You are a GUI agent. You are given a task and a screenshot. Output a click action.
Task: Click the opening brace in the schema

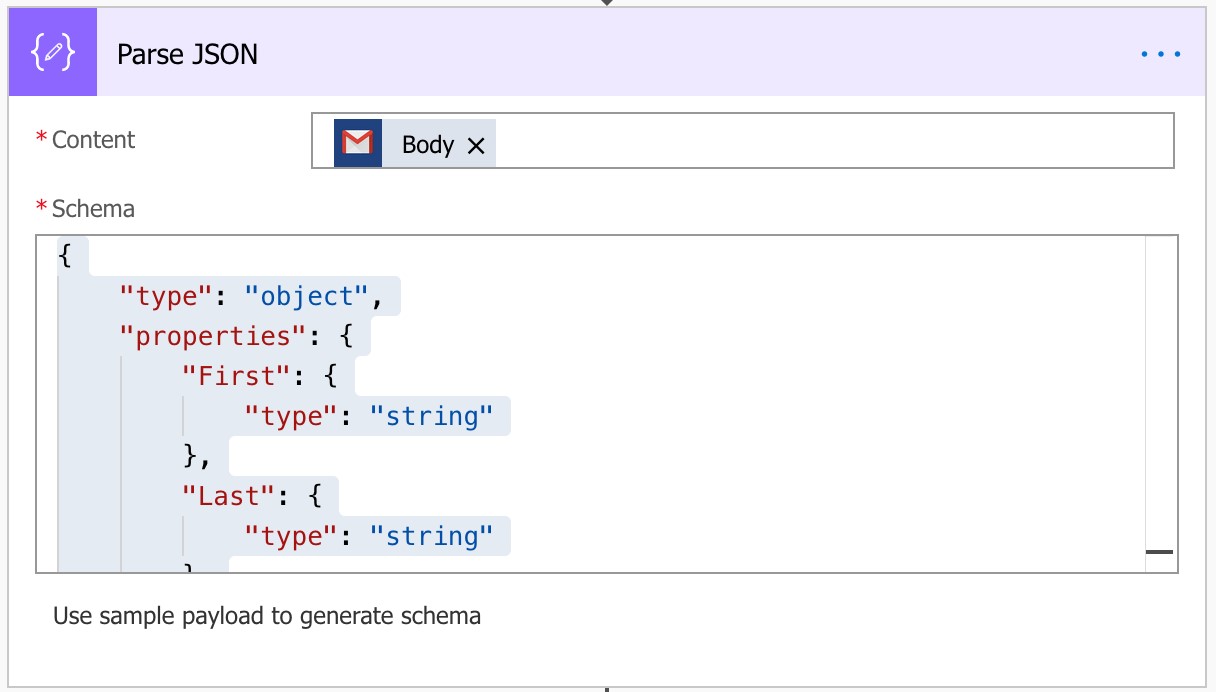(64, 256)
